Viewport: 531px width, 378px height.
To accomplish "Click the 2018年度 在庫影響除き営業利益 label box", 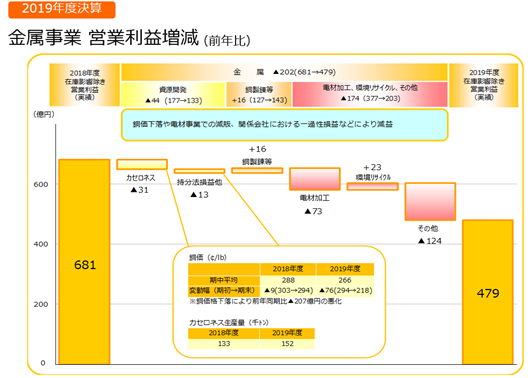I will pyautogui.click(x=85, y=85).
